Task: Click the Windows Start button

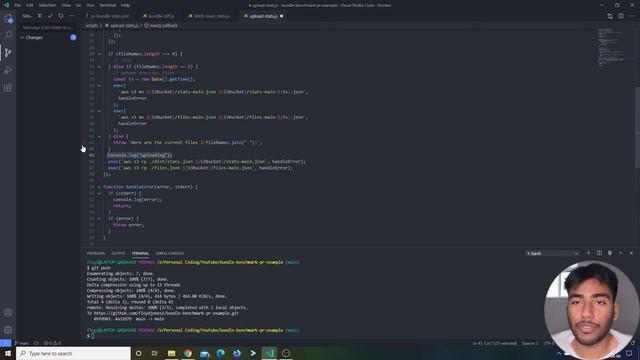Action: pyautogui.click(x=8, y=353)
